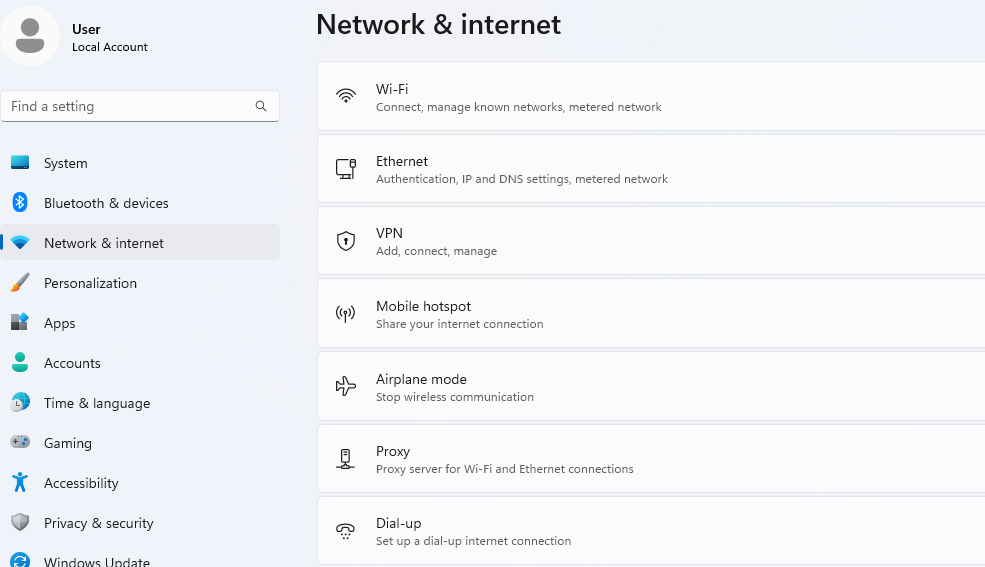The image size is (985, 567).
Task: Click the Wi-Fi signal icon
Action: 346,96
